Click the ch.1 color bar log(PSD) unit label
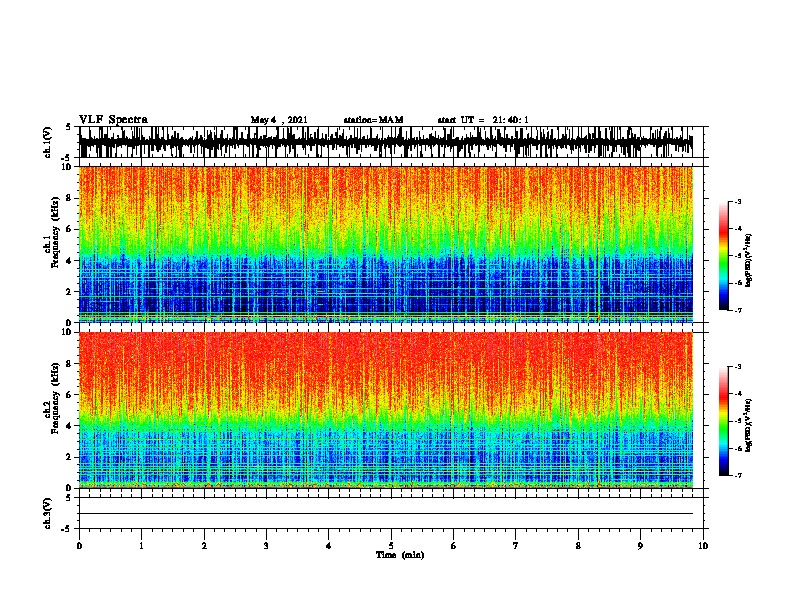This screenshot has width=792, height=612. [749, 261]
